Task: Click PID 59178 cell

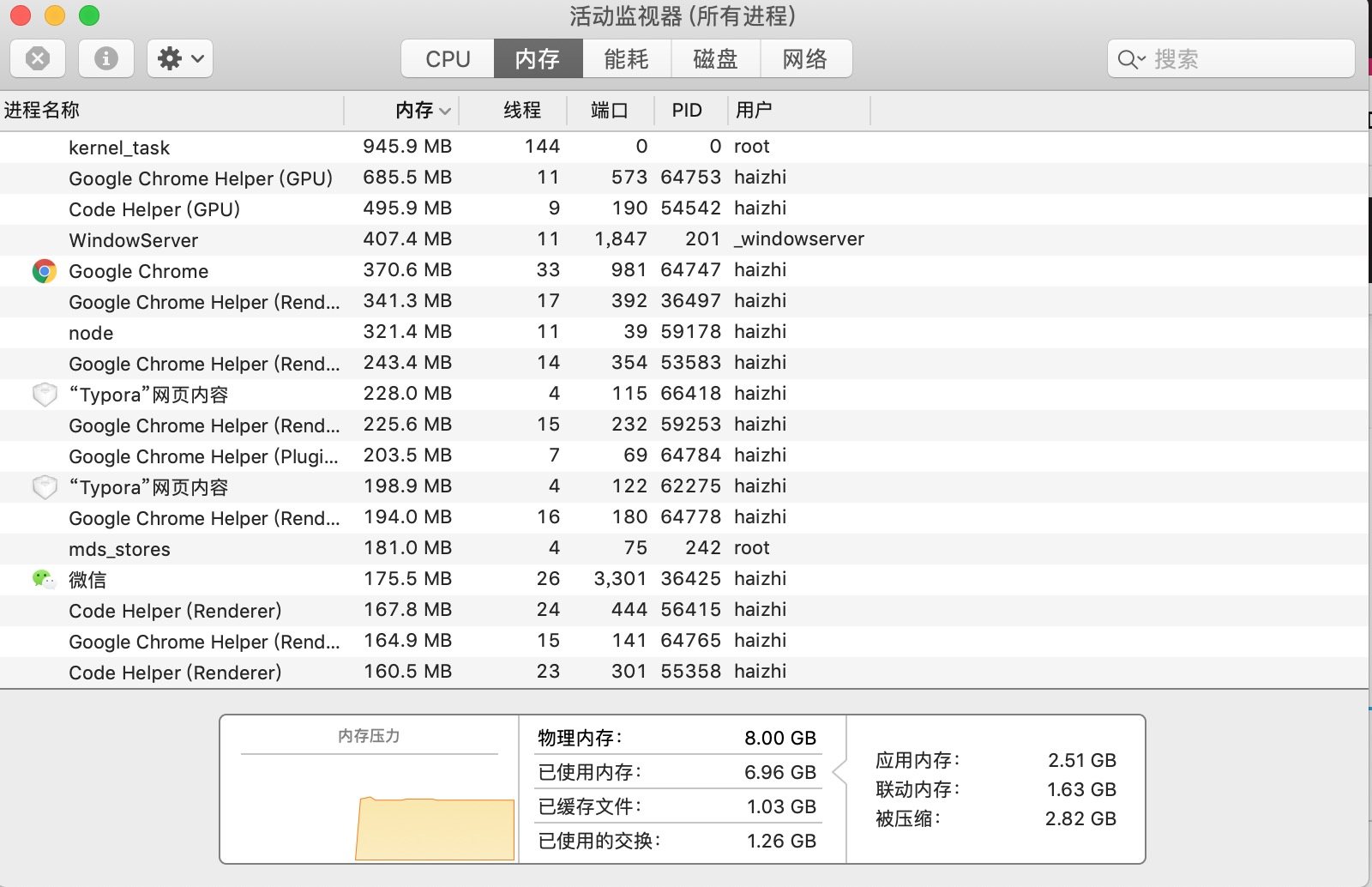Action: tap(691, 332)
